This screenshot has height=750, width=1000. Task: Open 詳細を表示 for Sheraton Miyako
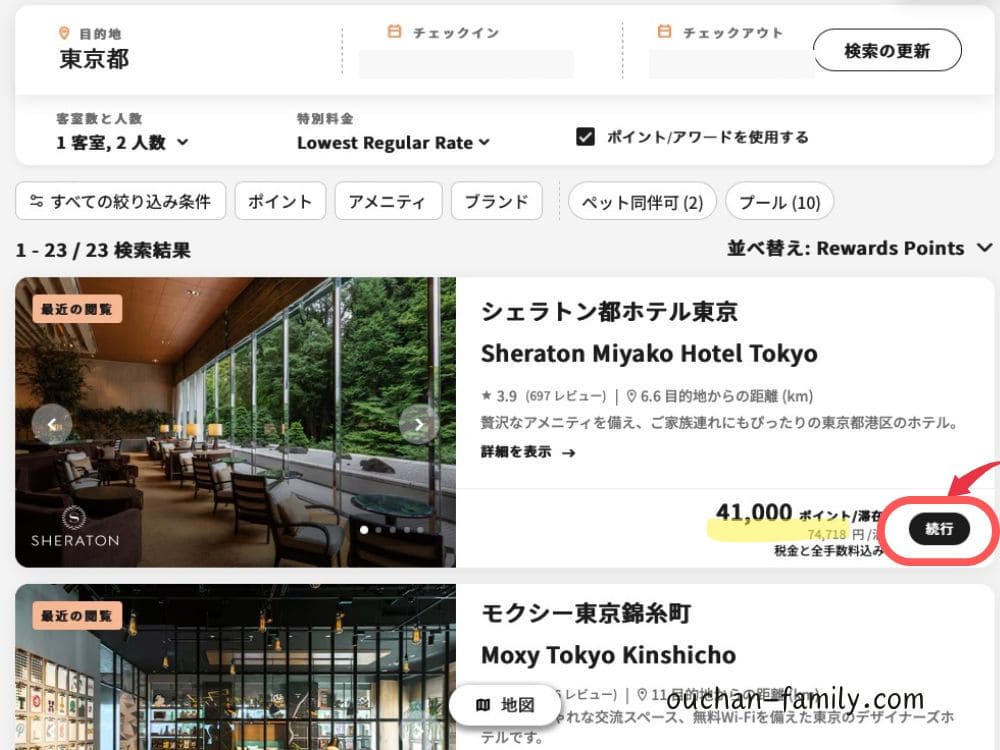[x=528, y=452]
